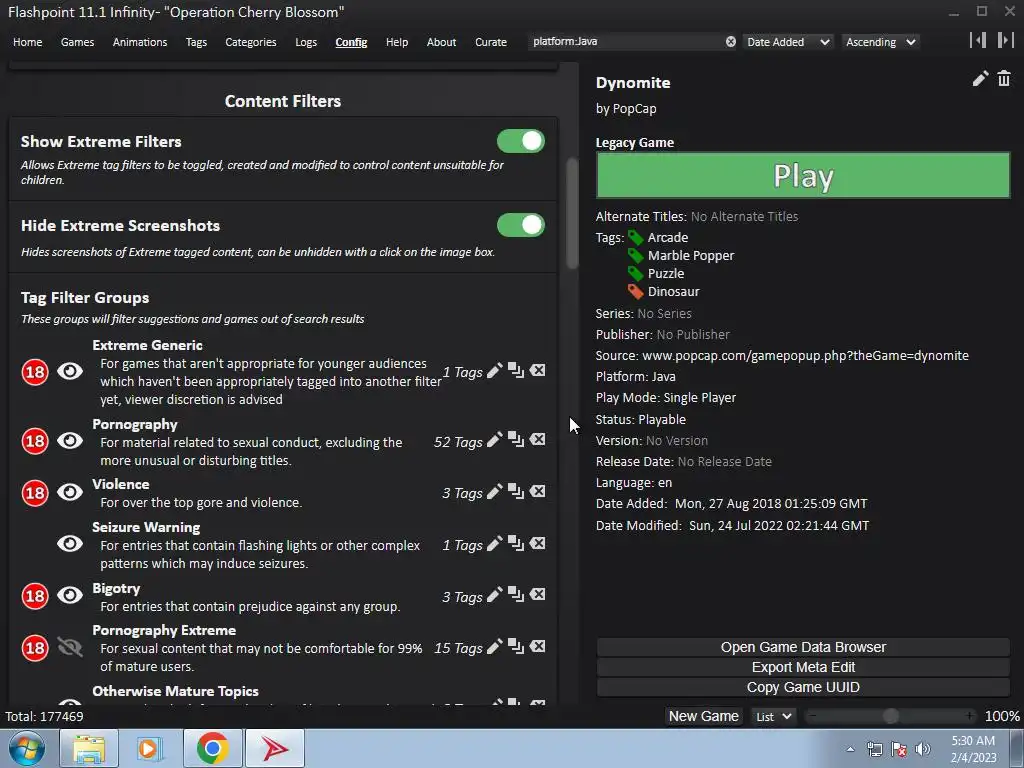
Task: Duplicate the Pornography filter group
Action: pyautogui.click(x=516, y=440)
